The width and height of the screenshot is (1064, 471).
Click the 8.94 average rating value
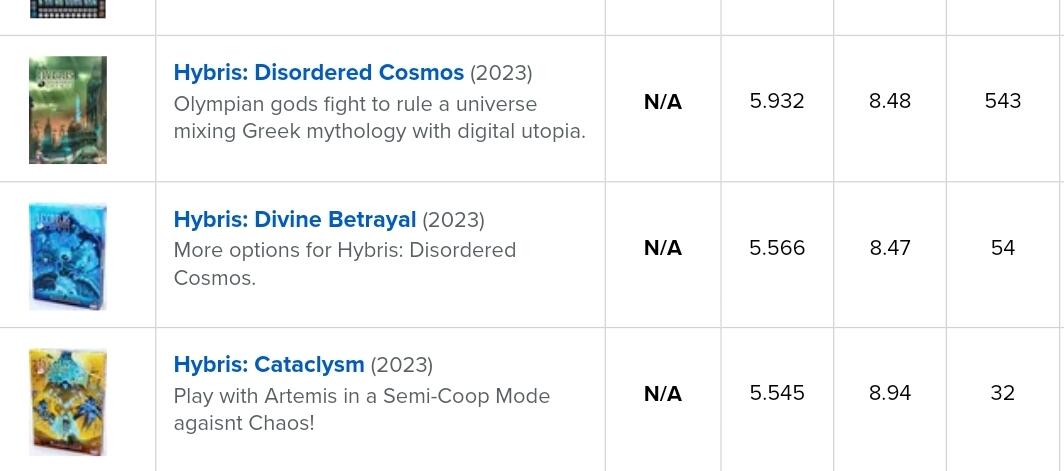pos(890,393)
